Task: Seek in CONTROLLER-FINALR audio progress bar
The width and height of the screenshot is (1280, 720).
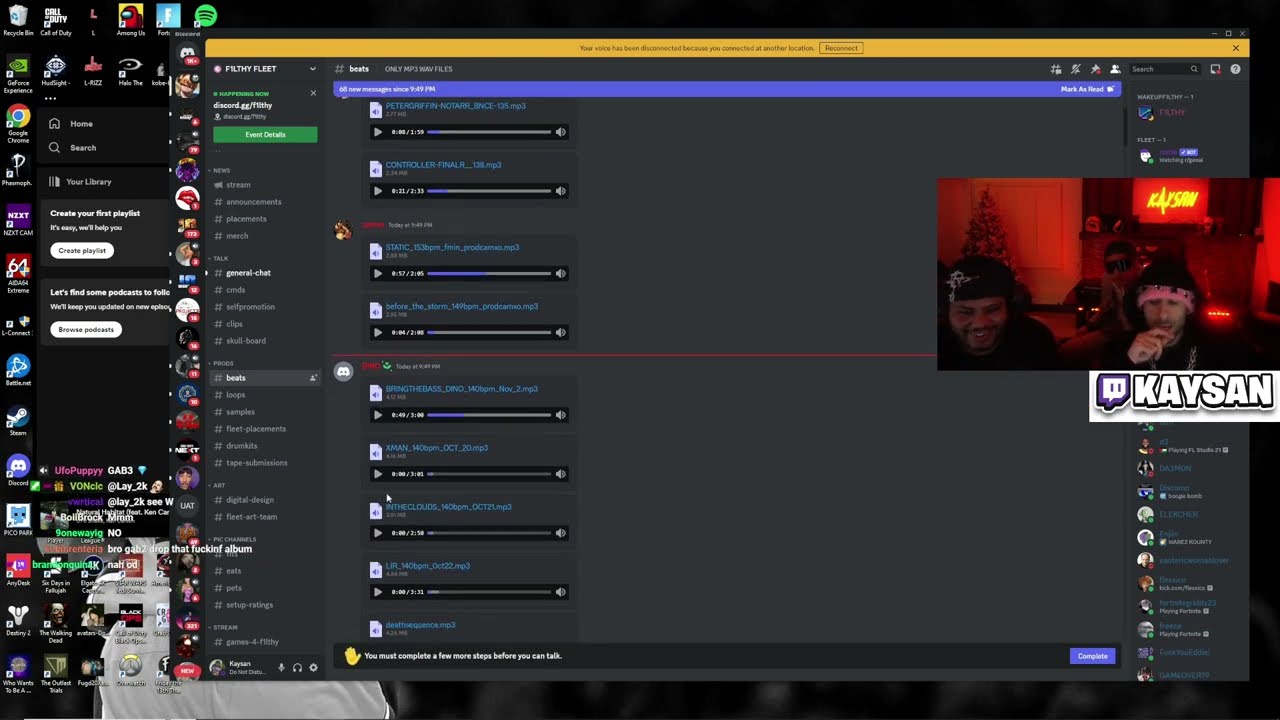Action: (x=489, y=191)
